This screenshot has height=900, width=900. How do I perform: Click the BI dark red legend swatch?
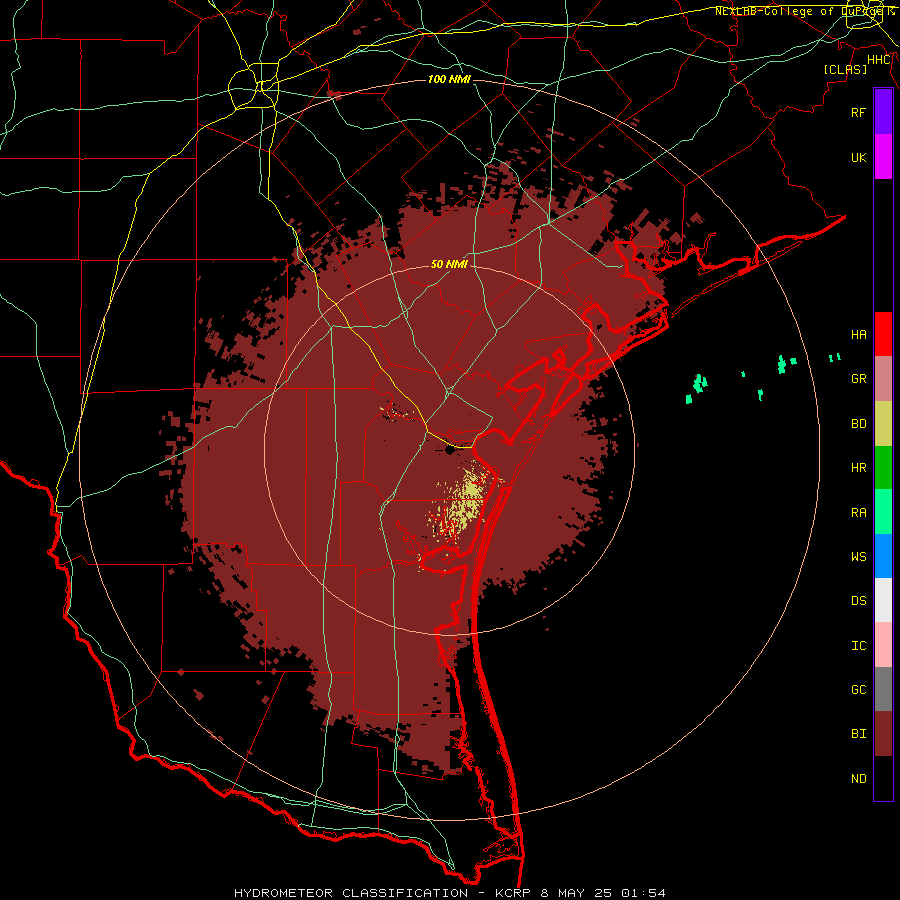click(883, 734)
